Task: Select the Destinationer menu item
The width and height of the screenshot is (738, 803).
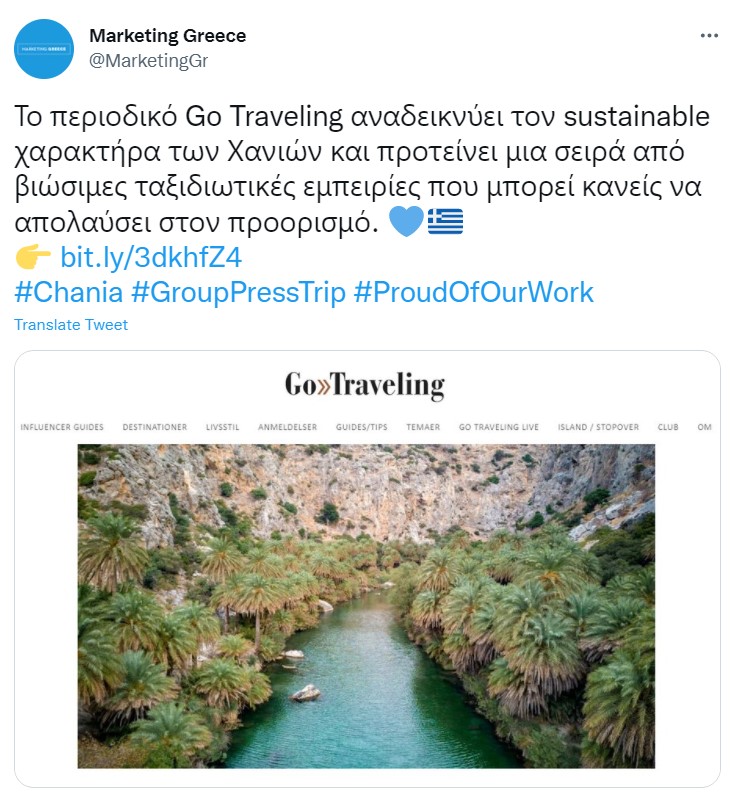Action: click(x=155, y=427)
